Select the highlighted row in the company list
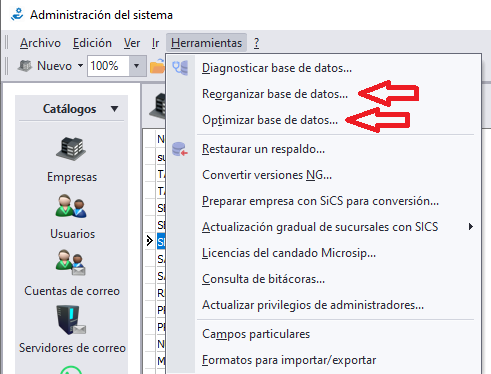 tap(161, 242)
